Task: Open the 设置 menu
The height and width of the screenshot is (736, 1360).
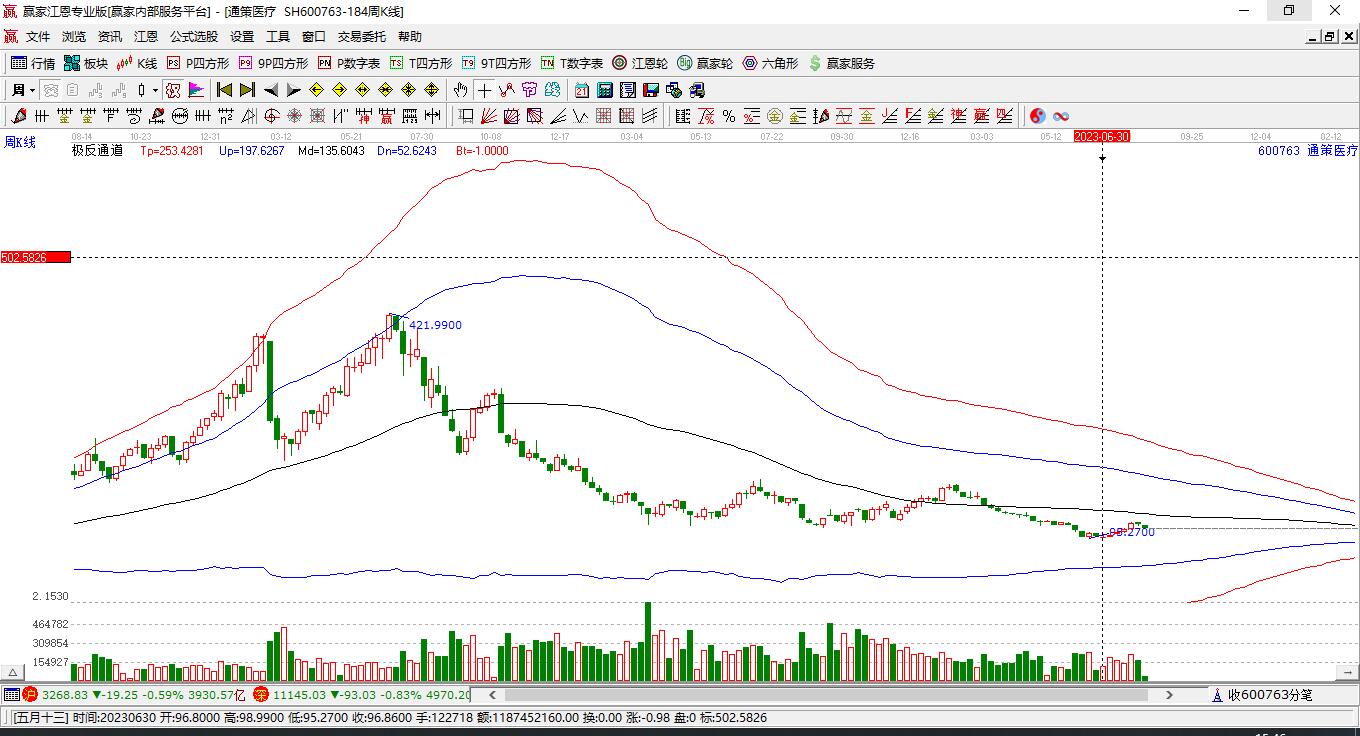Action: (x=242, y=36)
